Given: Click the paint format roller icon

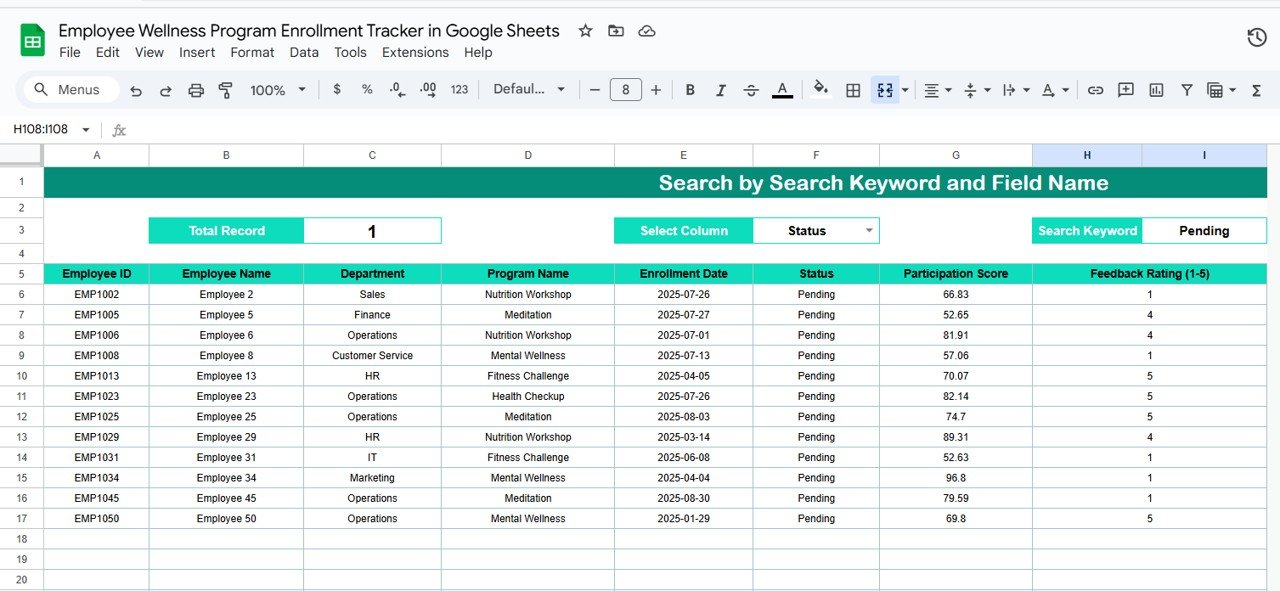Looking at the screenshot, I should point(226,90).
